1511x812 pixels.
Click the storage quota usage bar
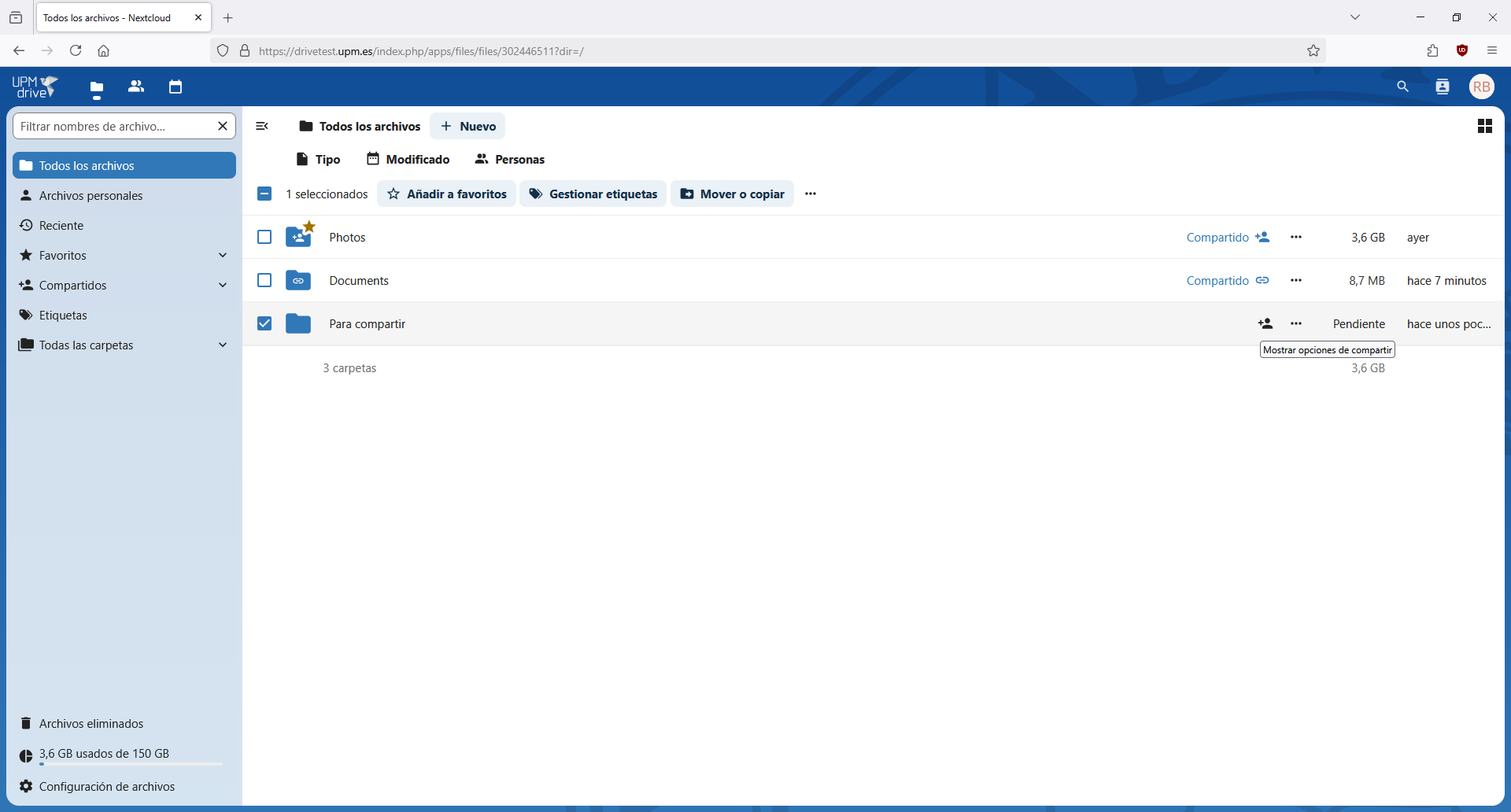(131, 764)
